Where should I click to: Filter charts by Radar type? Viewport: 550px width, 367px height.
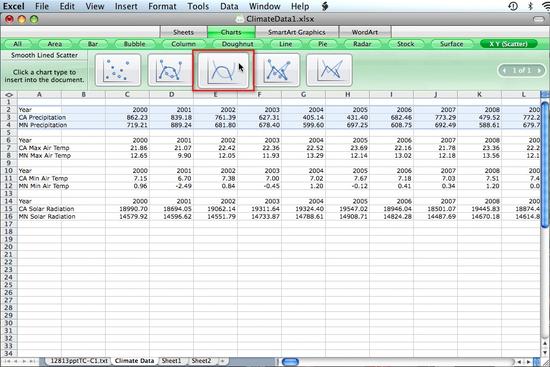coord(362,44)
